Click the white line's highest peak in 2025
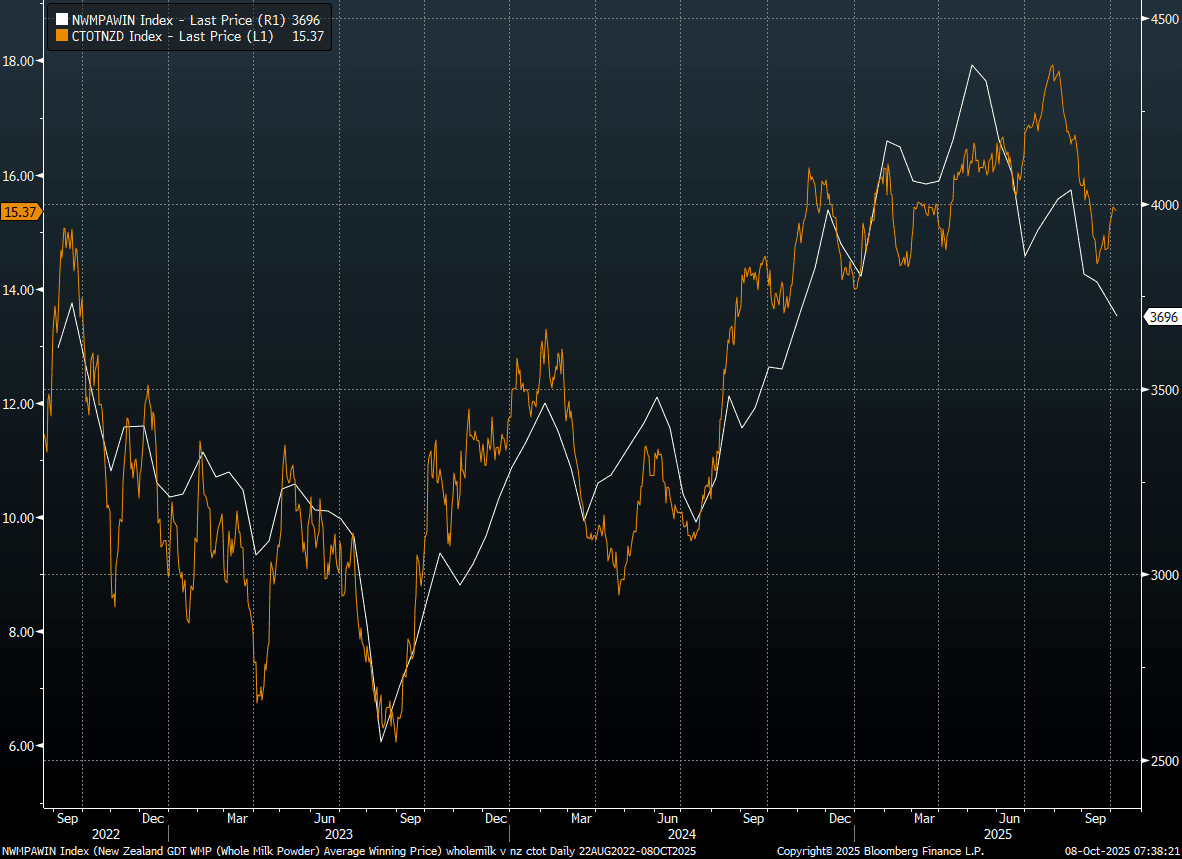 pyautogui.click(x=972, y=65)
